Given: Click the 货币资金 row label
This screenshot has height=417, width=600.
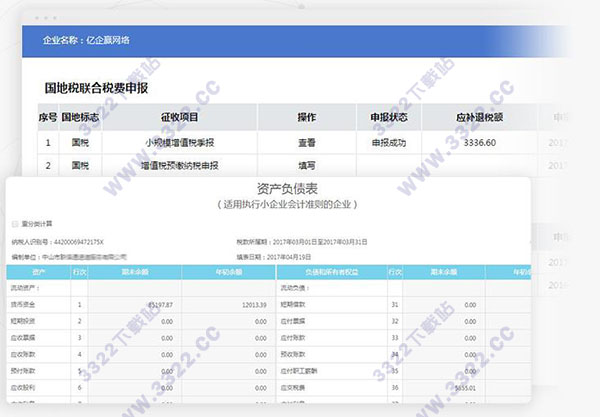Looking at the screenshot, I should coord(23,305).
